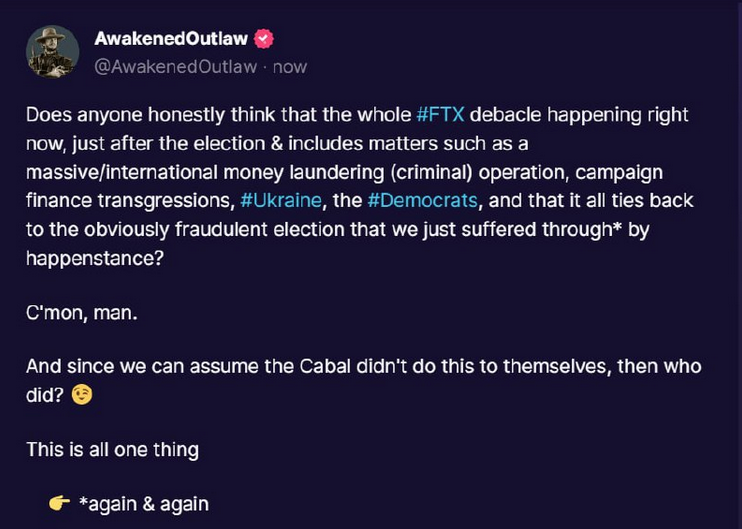Click the winking face emoji
The height and width of the screenshot is (529, 742).
[x=82, y=395]
